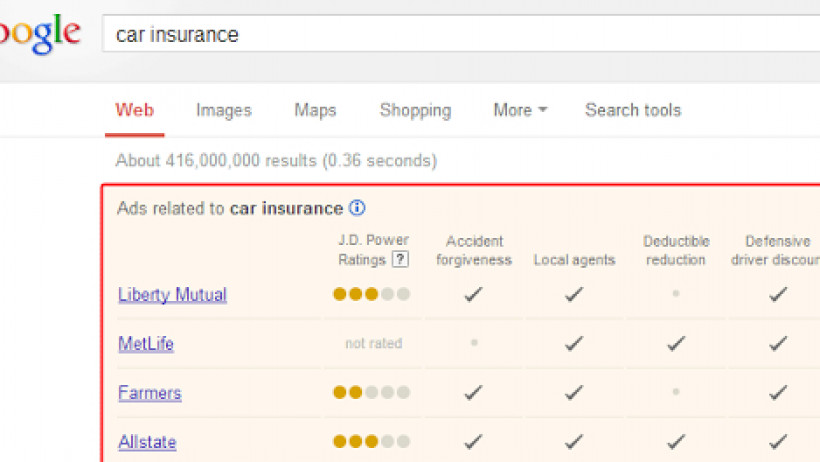Open the Maps tab
This screenshot has height=462, width=820.
click(x=315, y=110)
